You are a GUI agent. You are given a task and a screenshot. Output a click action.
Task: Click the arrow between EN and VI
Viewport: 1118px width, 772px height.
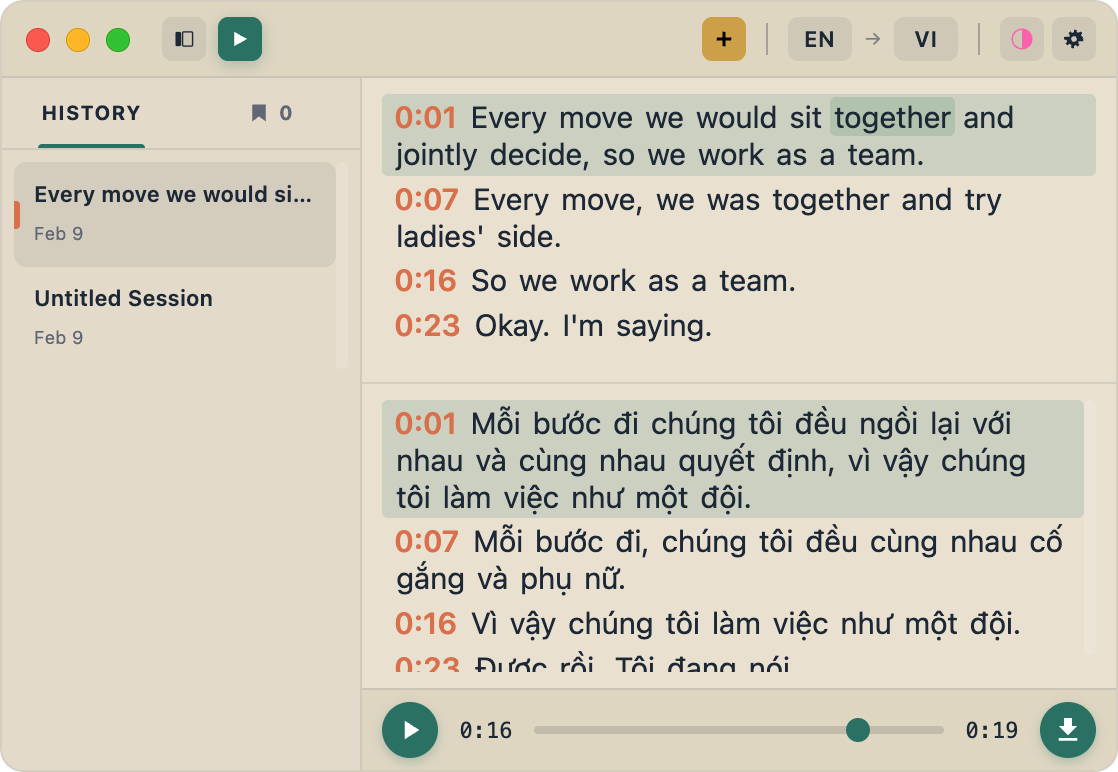click(x=873, y=39)
